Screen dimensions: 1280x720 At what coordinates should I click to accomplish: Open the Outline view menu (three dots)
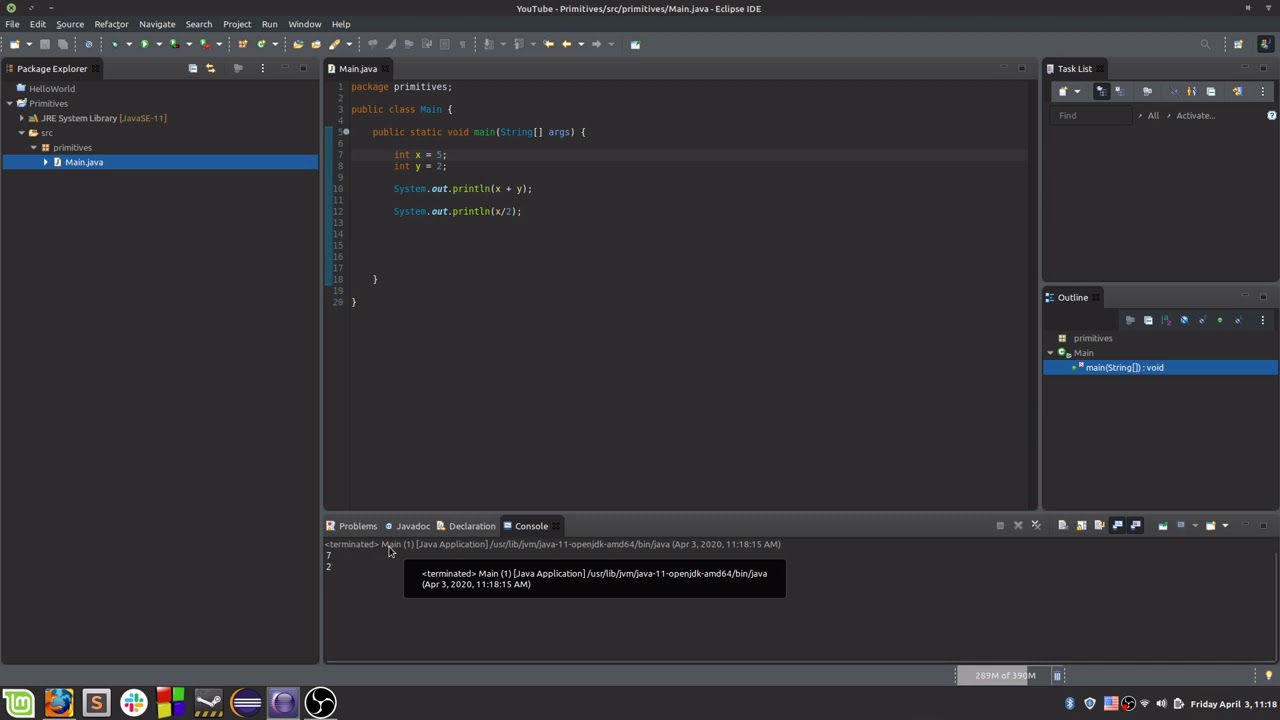click(1262, 320)
